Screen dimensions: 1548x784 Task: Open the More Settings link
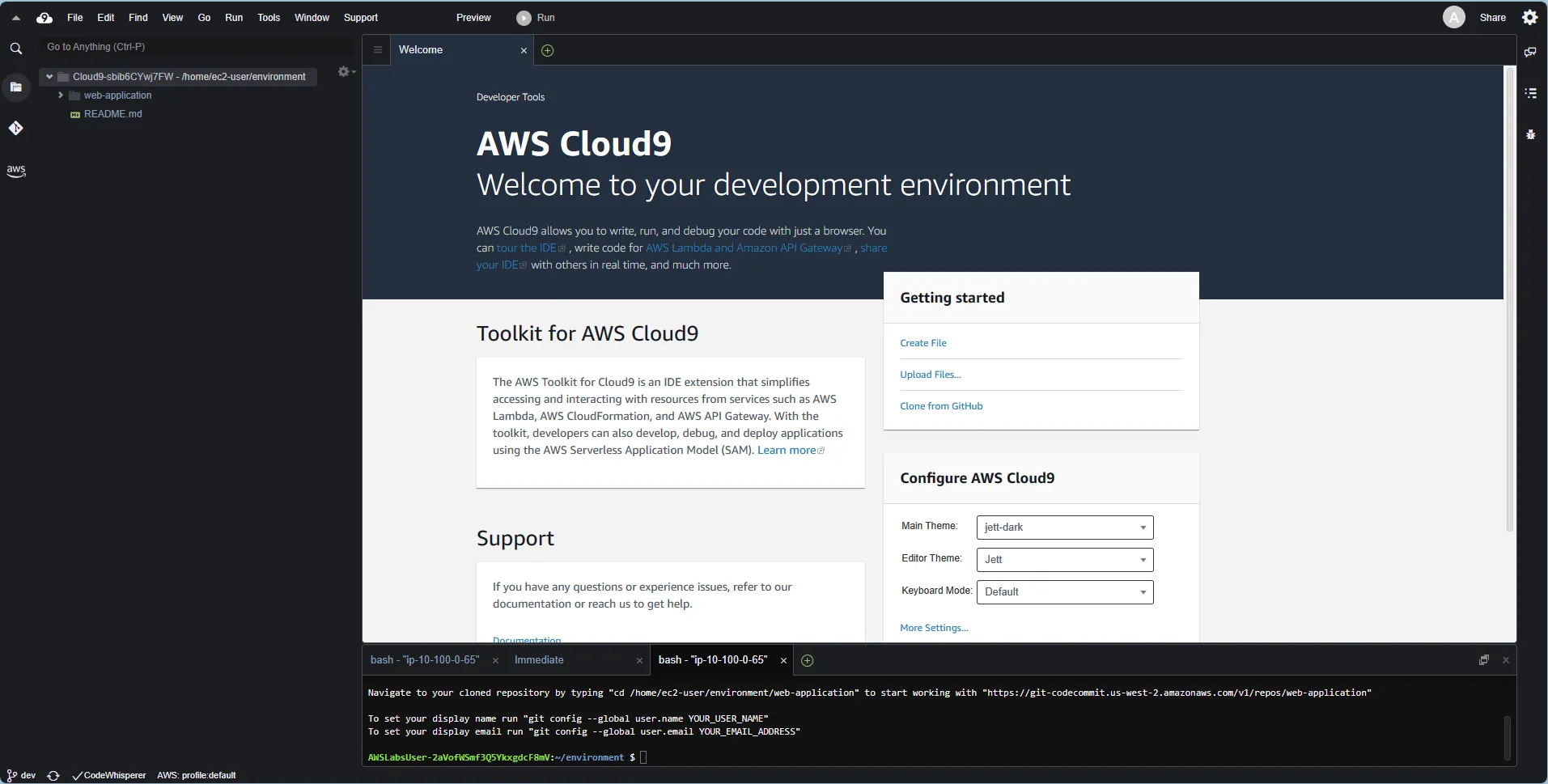[x=934, y=628]
